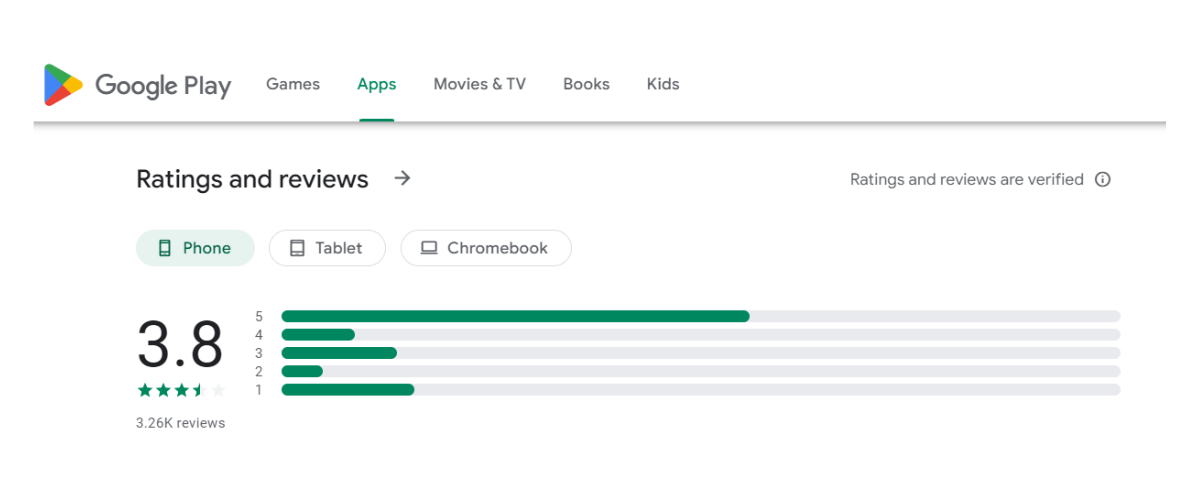This screenshot has height=500, width=1200.
Task: Navigate to the Kids tab
Action: point(663,84)
